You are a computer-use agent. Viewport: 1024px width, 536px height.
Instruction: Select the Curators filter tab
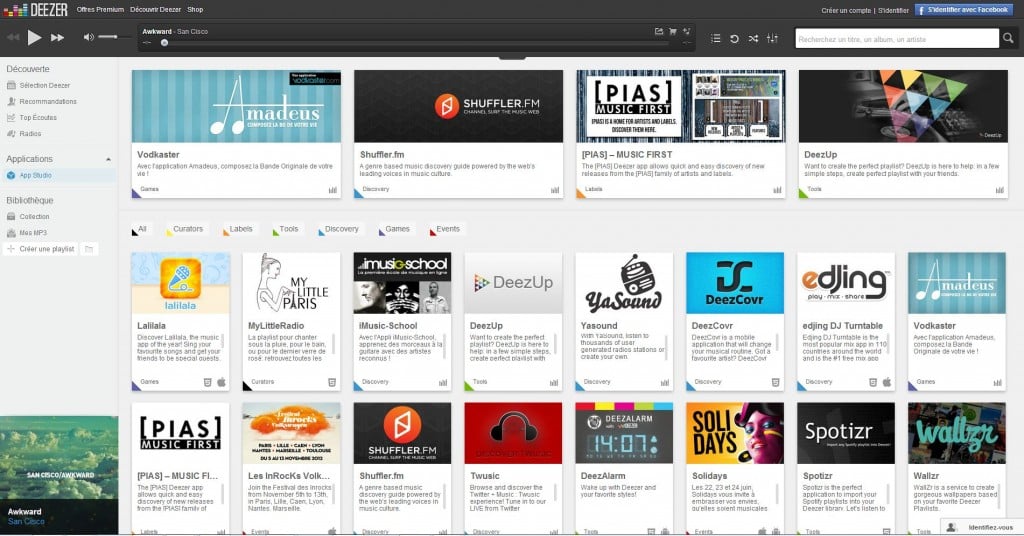[x=185, y=230]
